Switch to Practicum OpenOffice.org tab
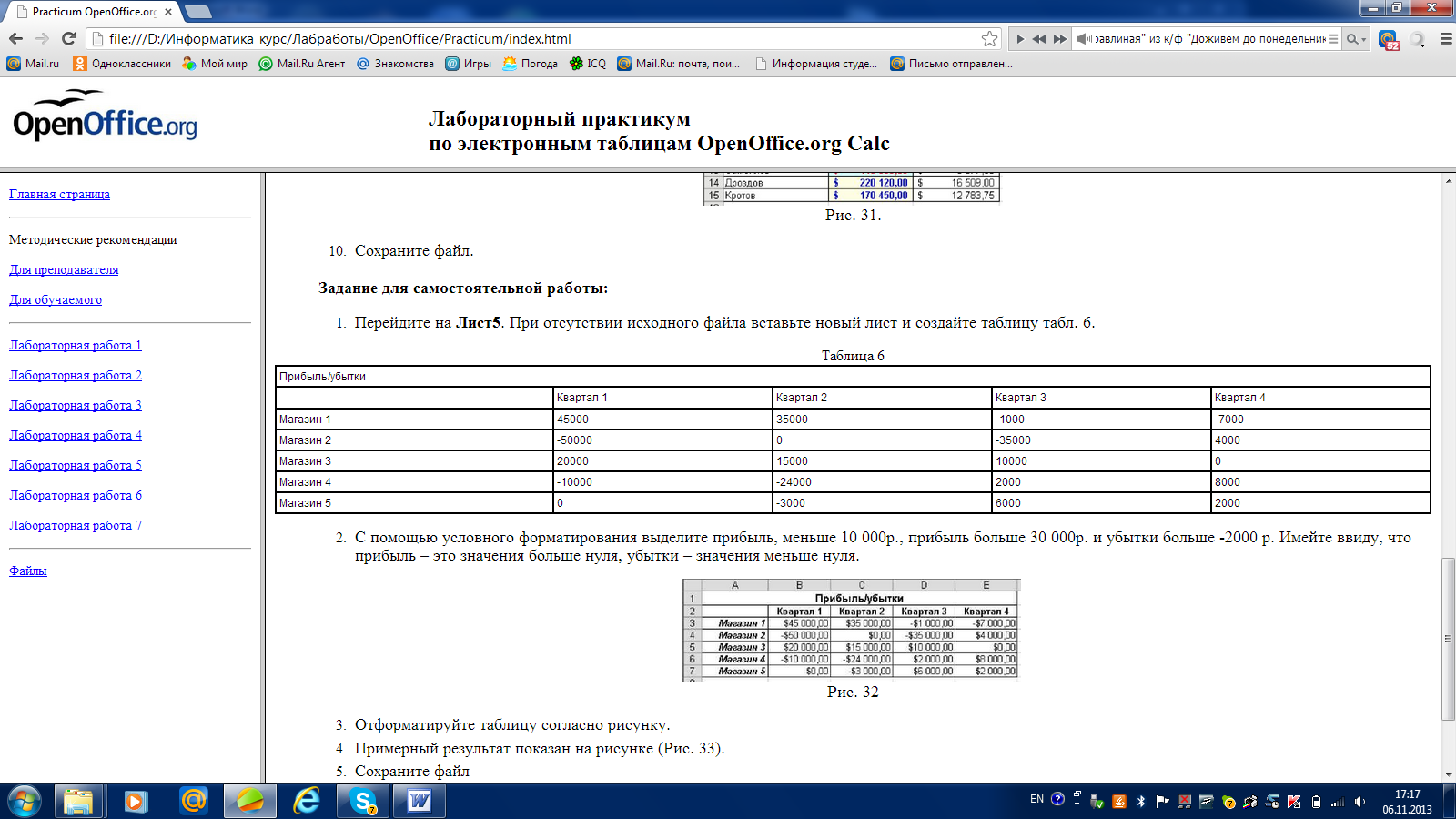The width and height of the screenshot is (1456, 819). tap(91, 12)
